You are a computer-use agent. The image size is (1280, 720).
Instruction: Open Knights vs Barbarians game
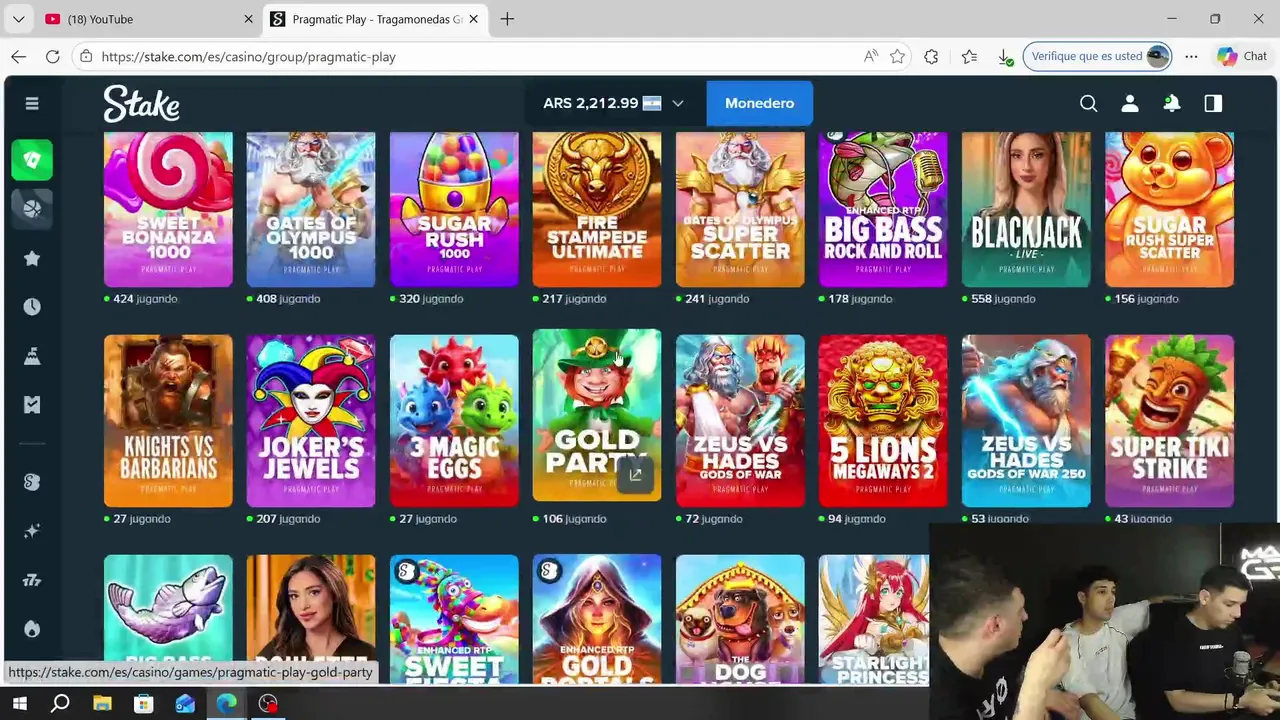click(168, 421)
